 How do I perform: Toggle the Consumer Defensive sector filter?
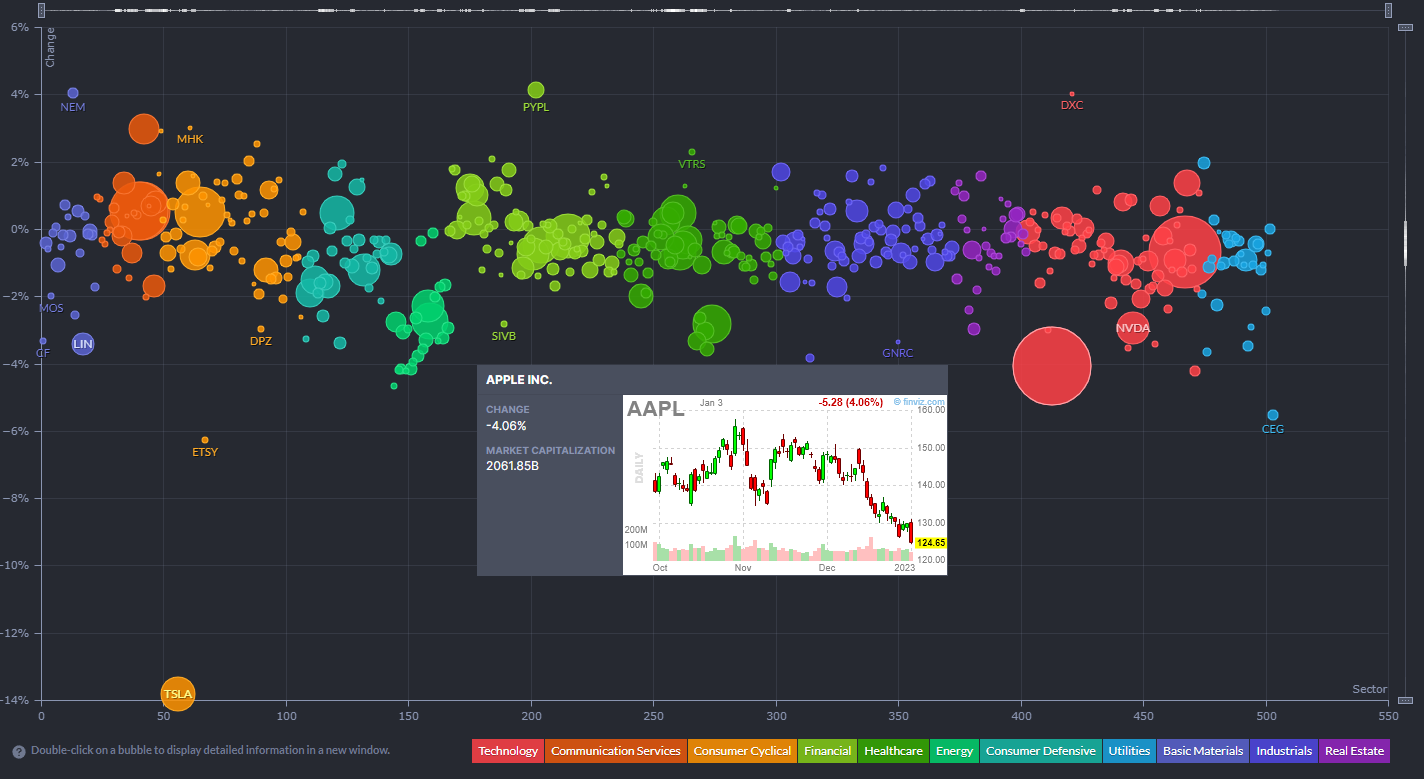coord(1041,751)
